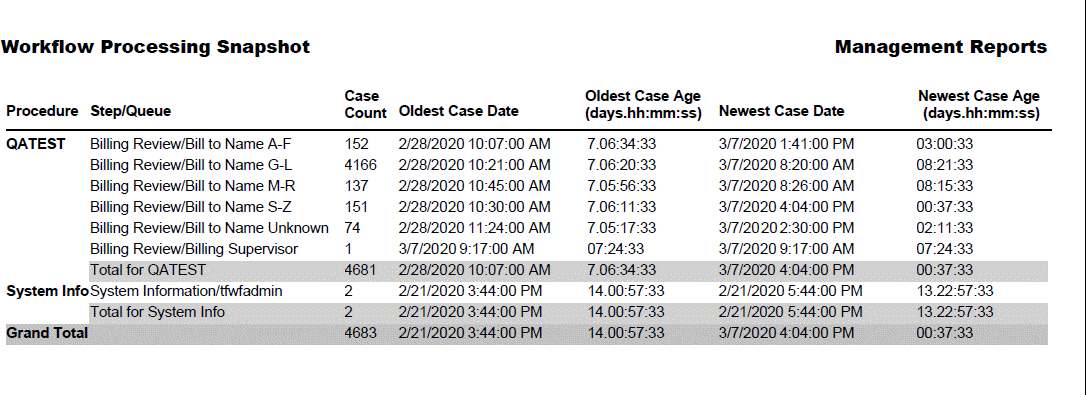Click the Oldest Case Date header
Screen dimensions: 1086x395
pyautogui.click(x=459, y=111)
